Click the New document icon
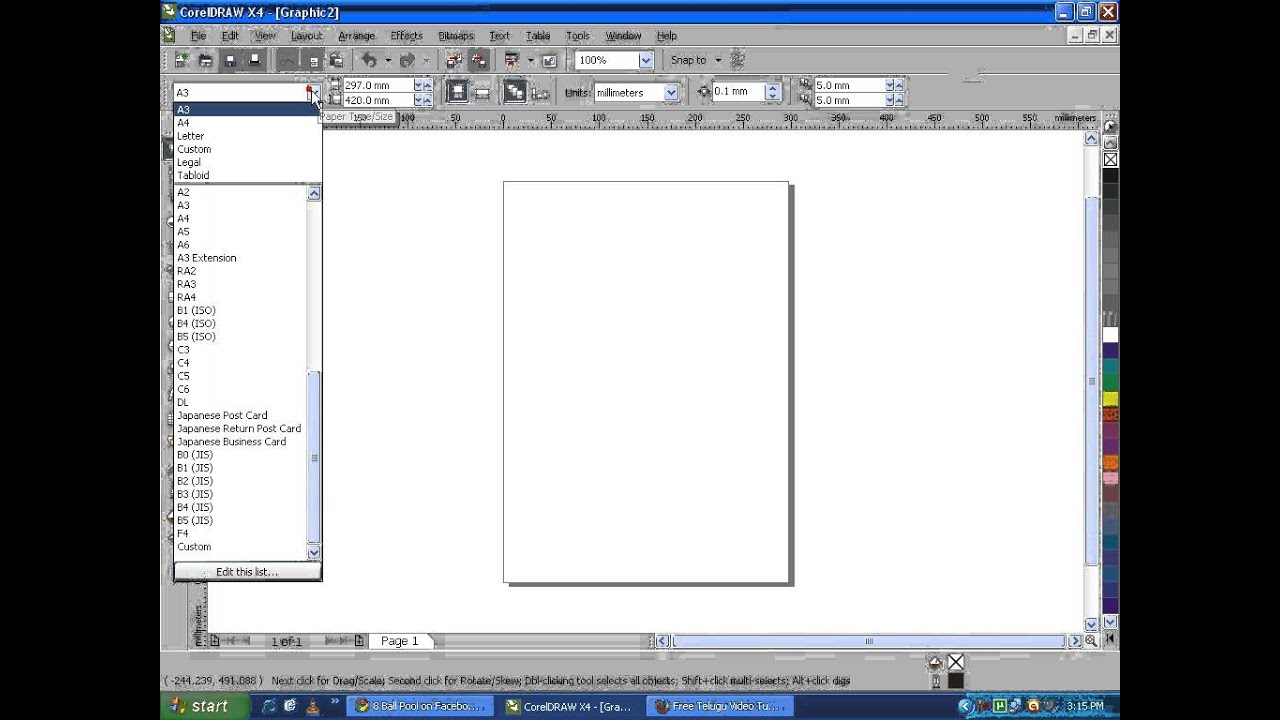The width and height of the screenshot is (1280, 720). 182,60
